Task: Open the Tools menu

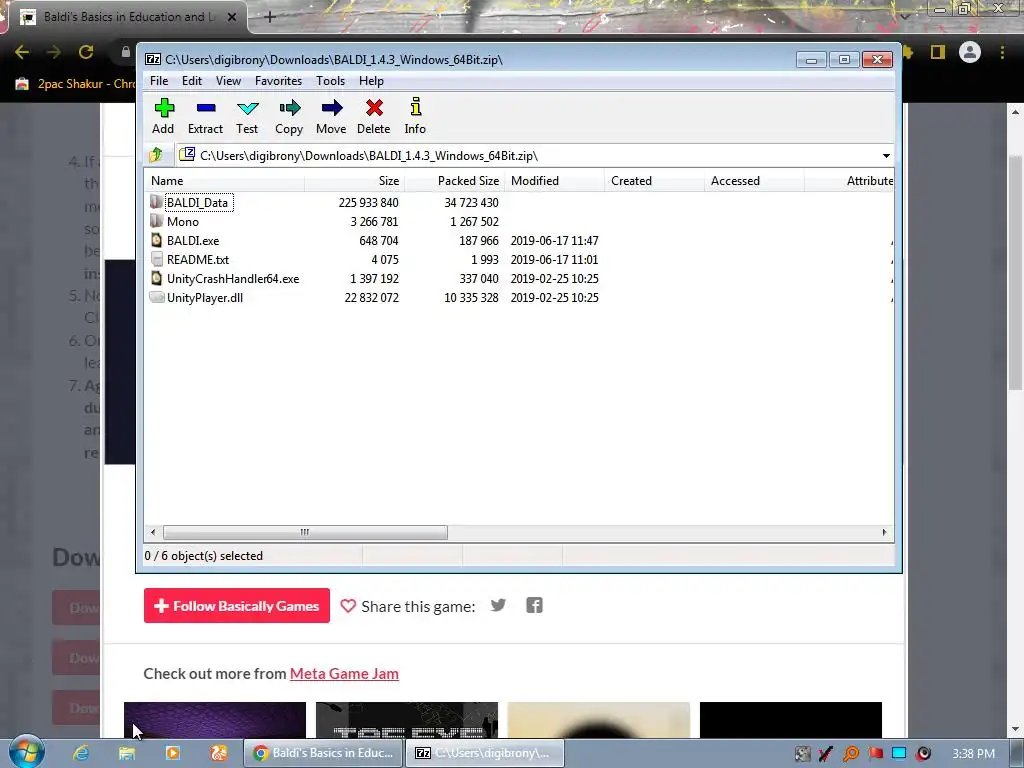Action: (330, 81)
